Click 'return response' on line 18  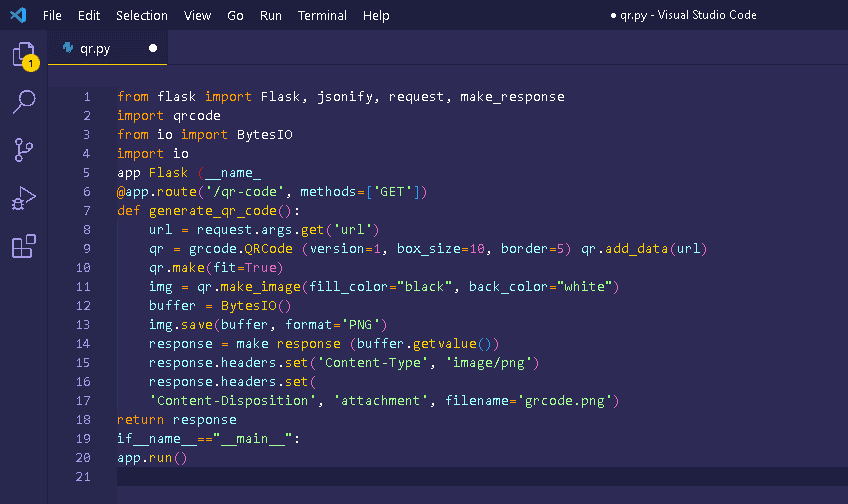coord(177,420)
